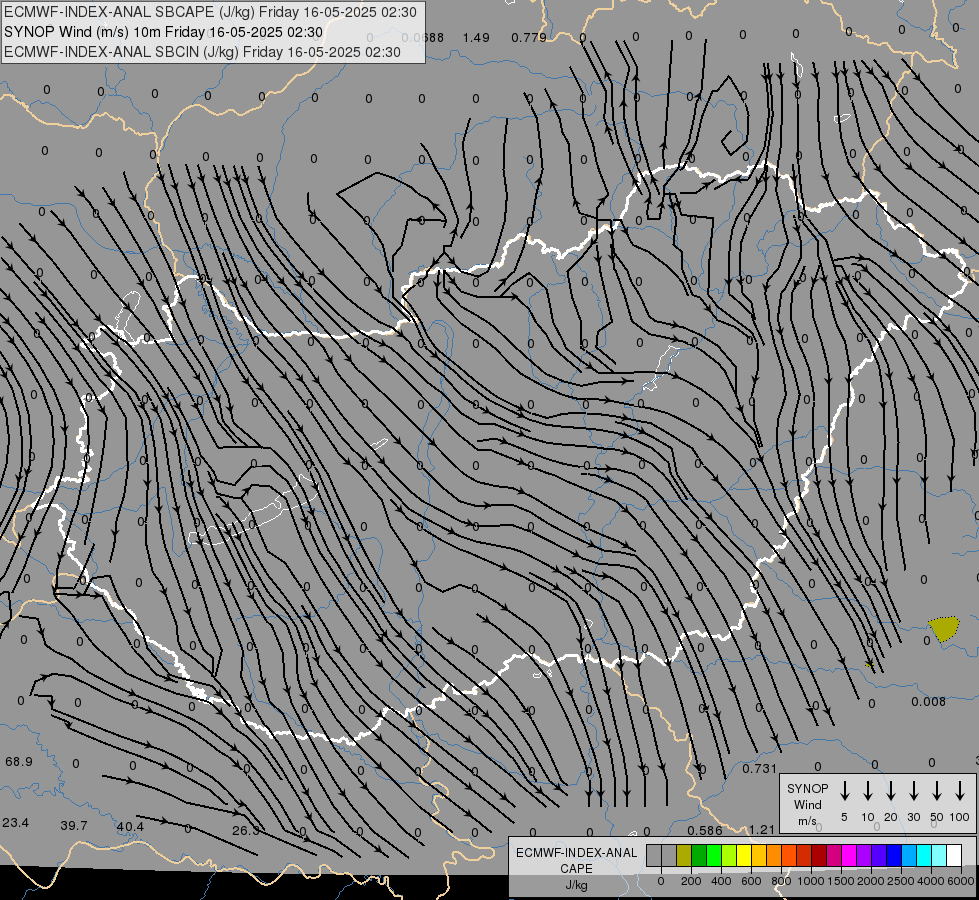The height and width of the screenshot is (900, 979).
Task: Click the wind arrow above the 100 label
Action: pyautogui.click(x=960, y=791)
